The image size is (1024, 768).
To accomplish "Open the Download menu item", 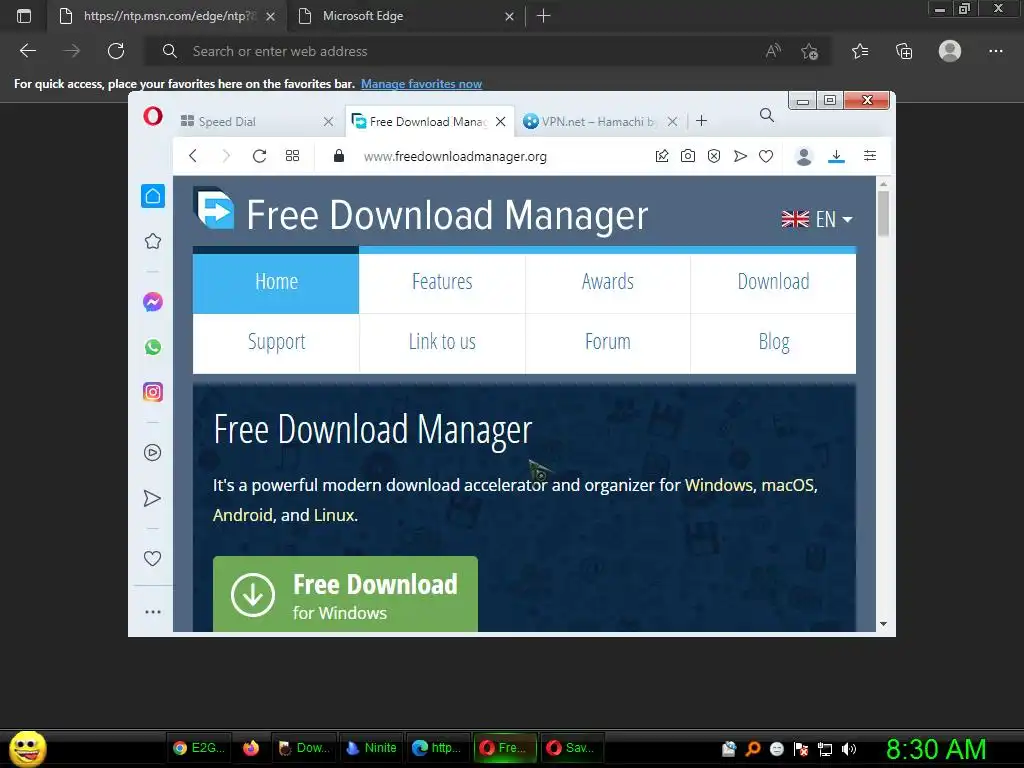I will pos(773,281).
